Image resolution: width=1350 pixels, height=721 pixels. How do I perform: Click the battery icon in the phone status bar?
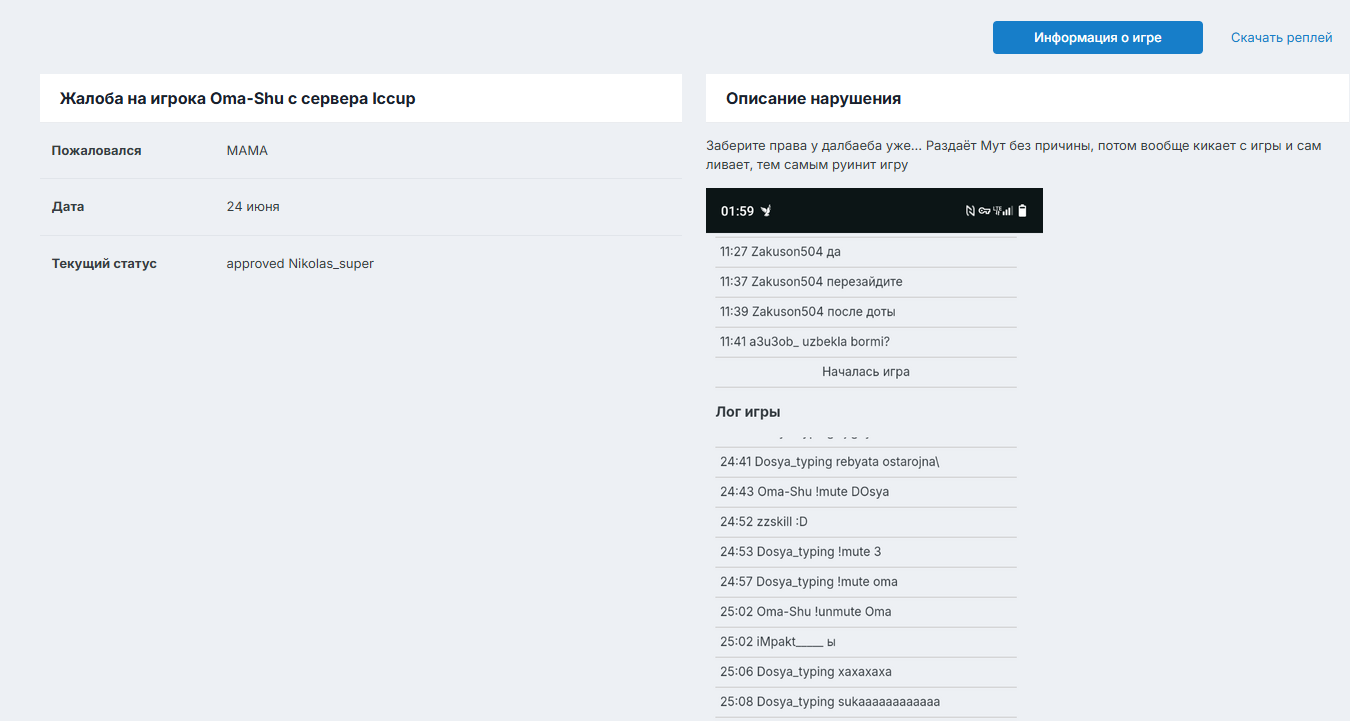[1022, 211]
